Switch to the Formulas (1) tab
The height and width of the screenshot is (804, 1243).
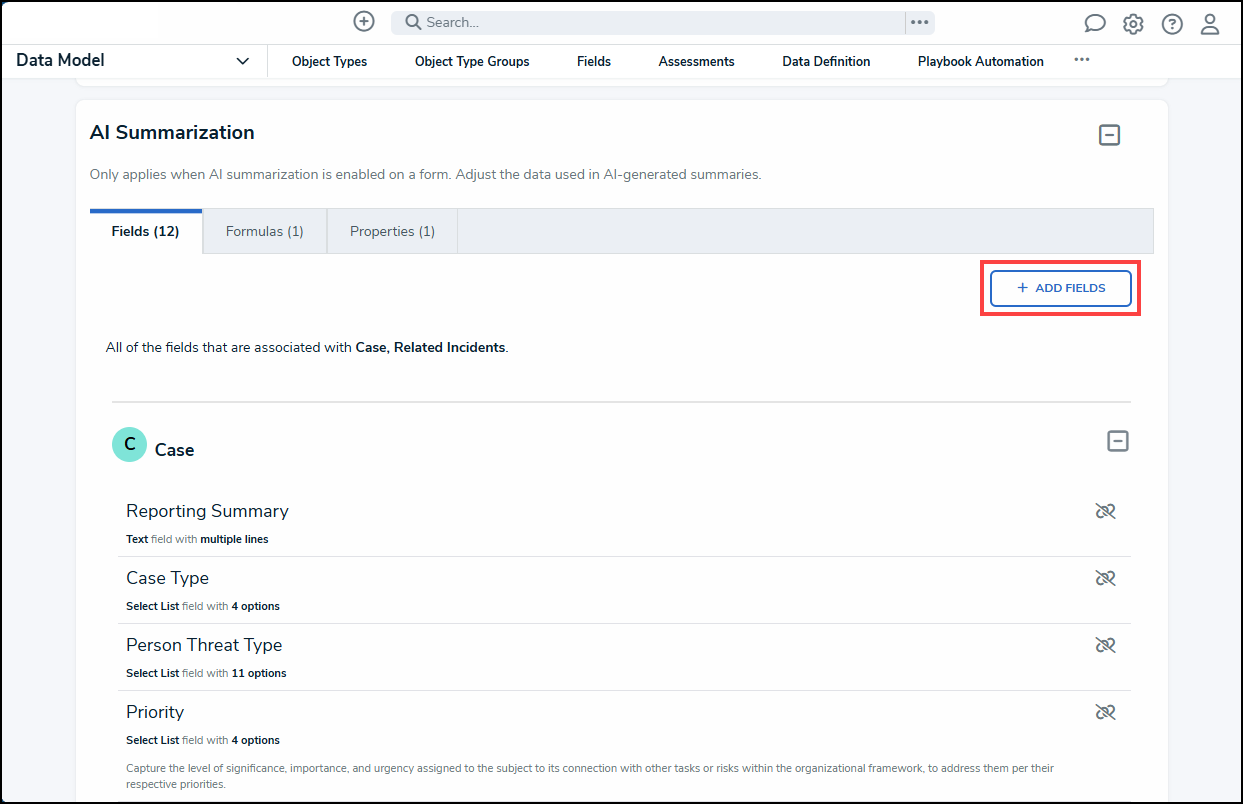(265, 231)
